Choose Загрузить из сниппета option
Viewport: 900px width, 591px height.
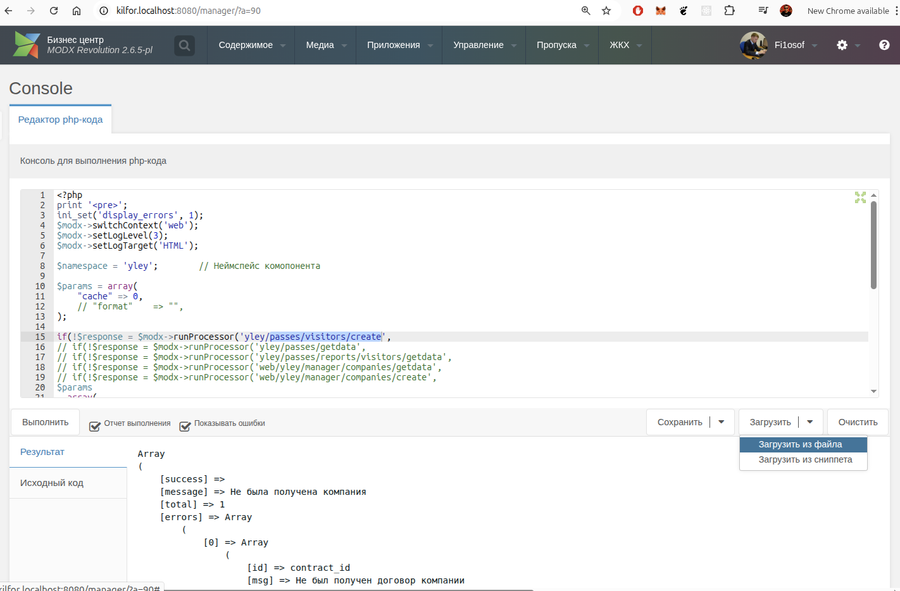pos(803,460)
